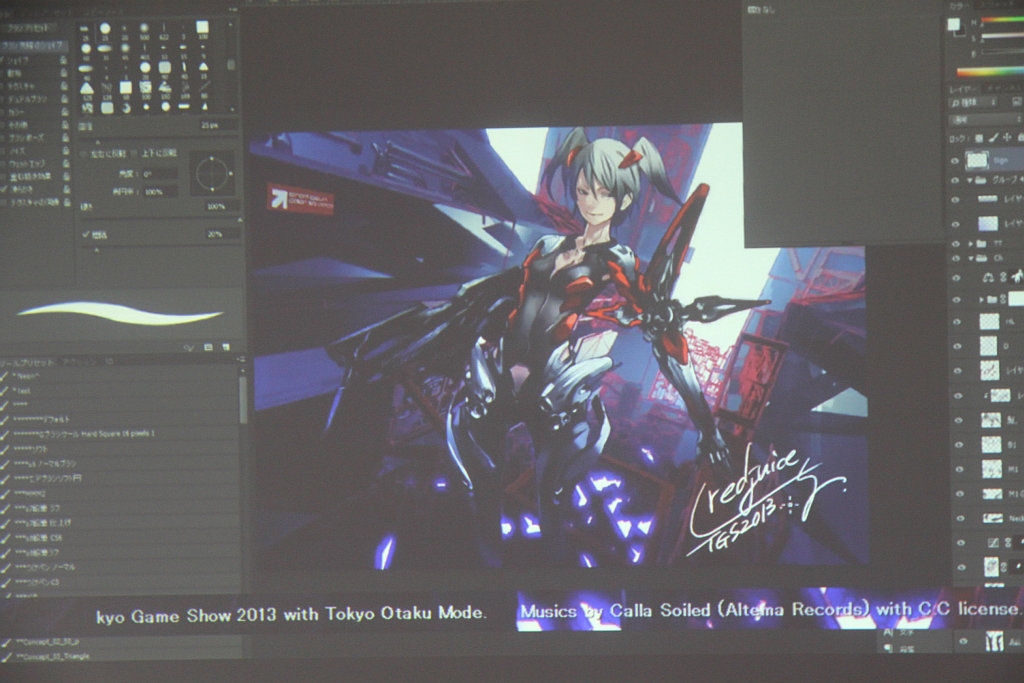
Task: Click the new brush icon below the stroke preview
Action: pos(225,347)
